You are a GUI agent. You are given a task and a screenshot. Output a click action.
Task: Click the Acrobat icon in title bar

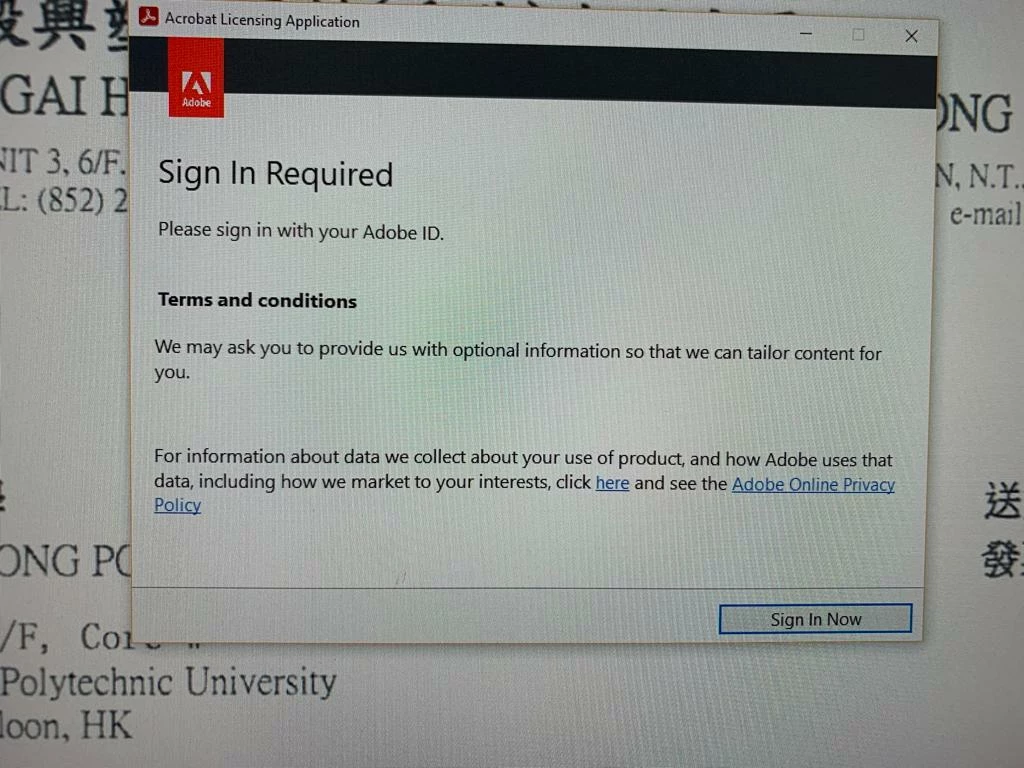tap(149, 16)
